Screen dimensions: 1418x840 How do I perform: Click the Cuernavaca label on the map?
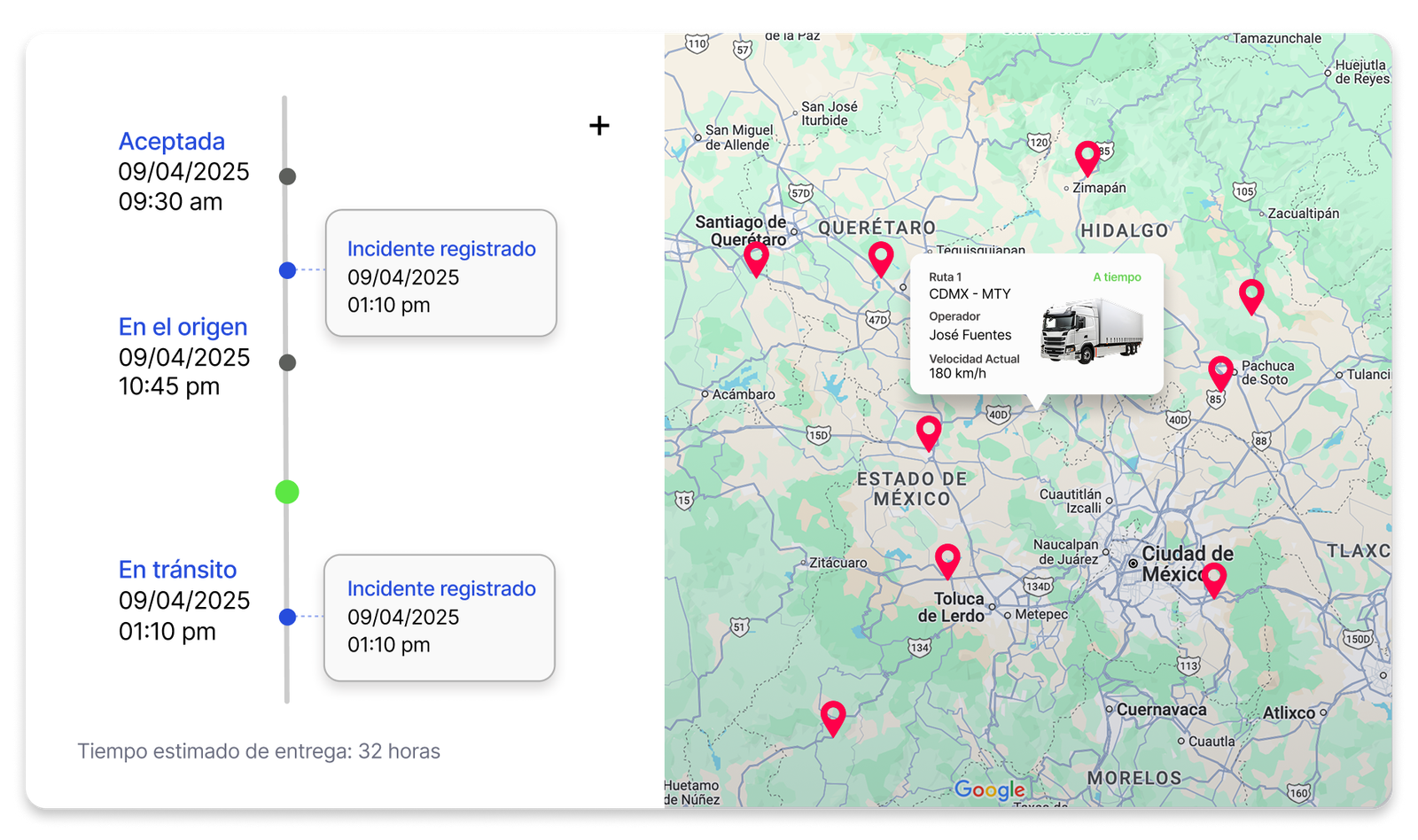click(x=1161, y=710)
